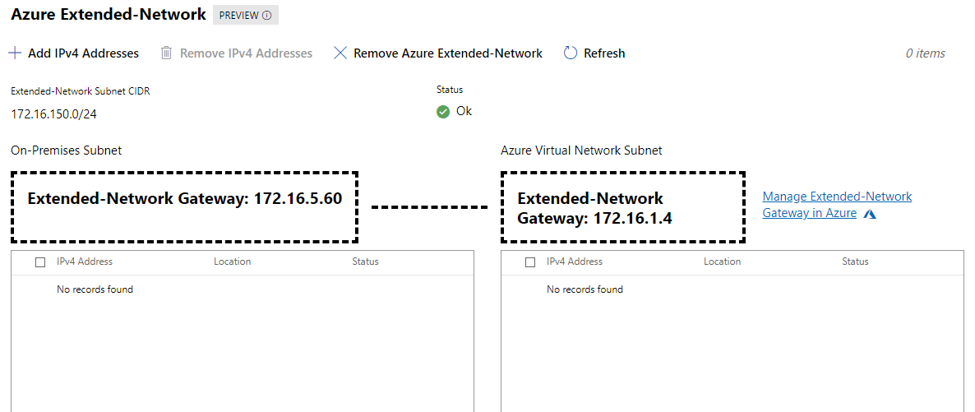Sort On-Premises table by IPv4 Address
Screen dimensions: 975x412
tap(85, 262)
